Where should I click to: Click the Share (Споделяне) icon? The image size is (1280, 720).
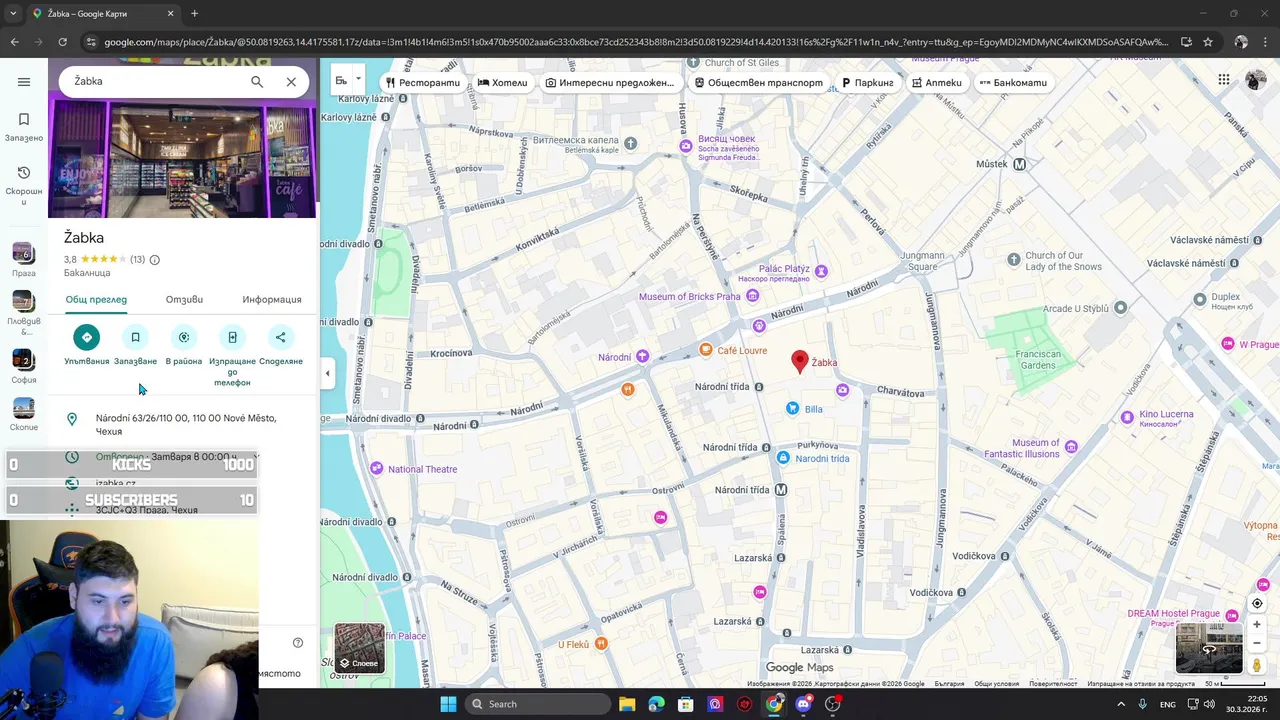click(280, 338)
